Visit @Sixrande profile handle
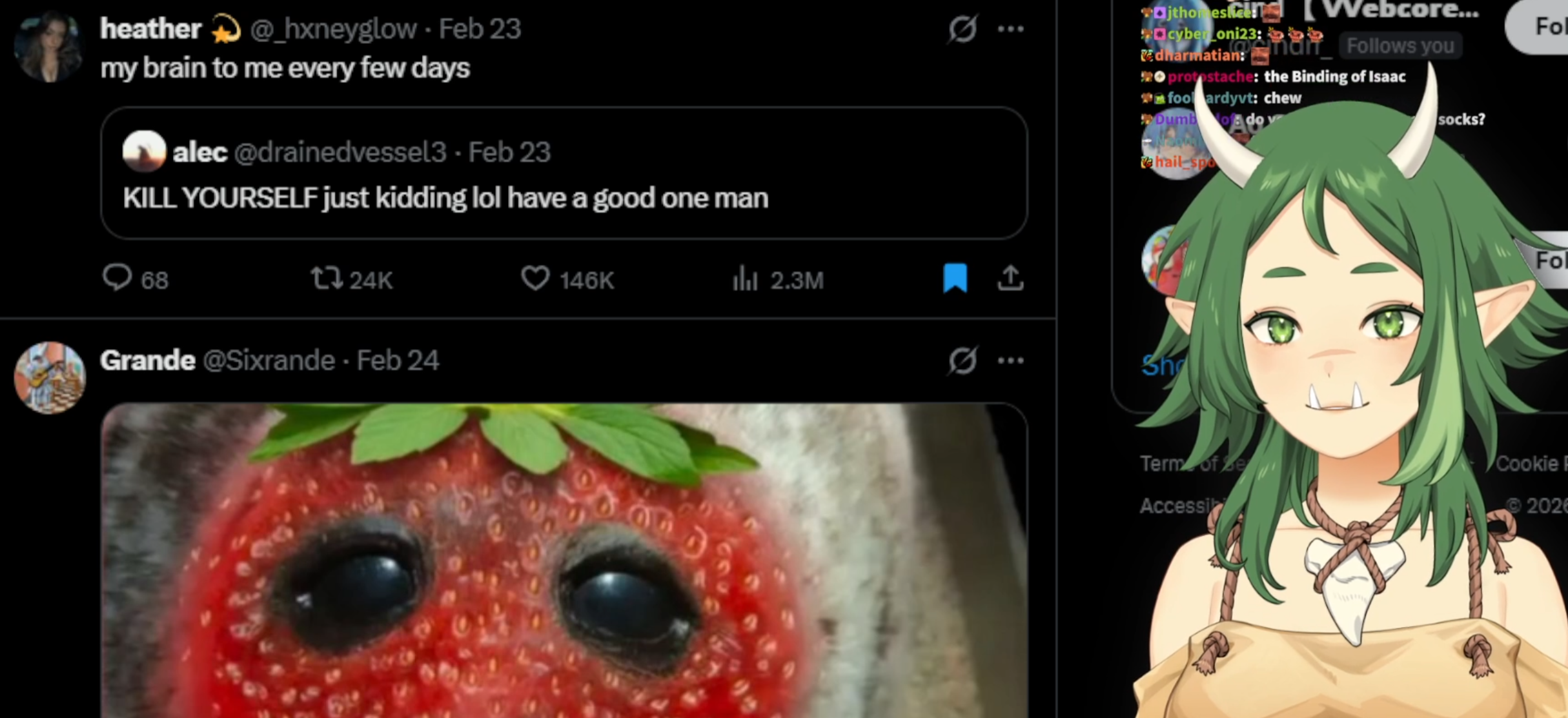 tap(269, 361)
